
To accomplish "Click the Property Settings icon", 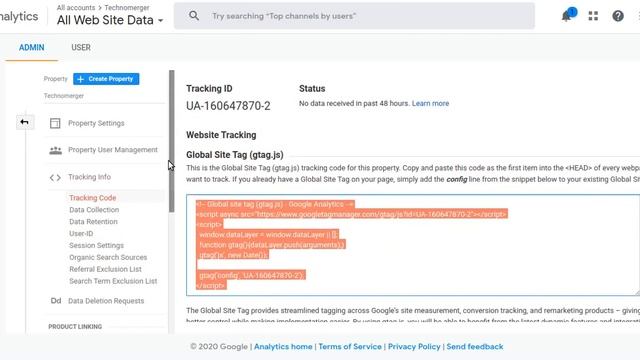I will (x=55, y=123).
